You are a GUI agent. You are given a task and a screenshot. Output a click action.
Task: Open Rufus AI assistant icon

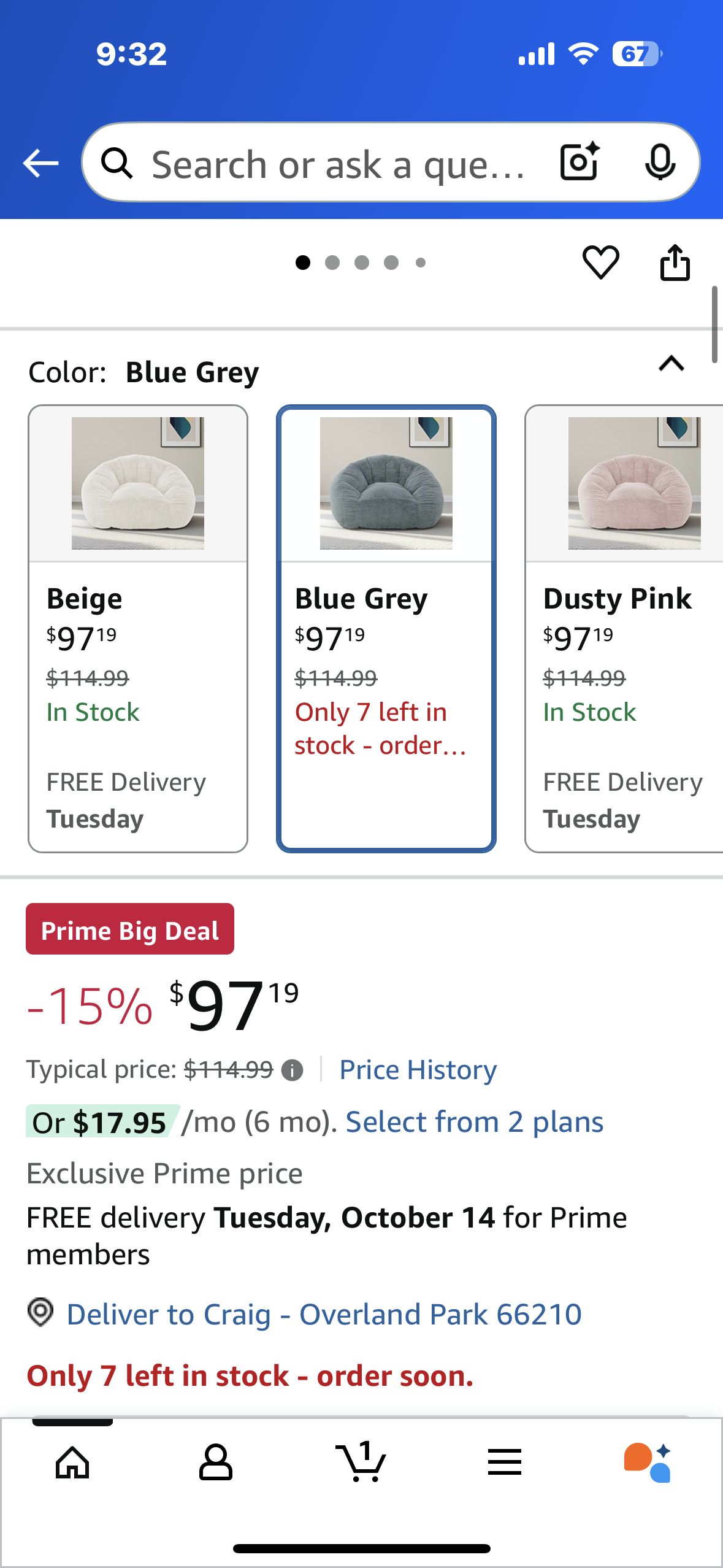pos(648,1462)
